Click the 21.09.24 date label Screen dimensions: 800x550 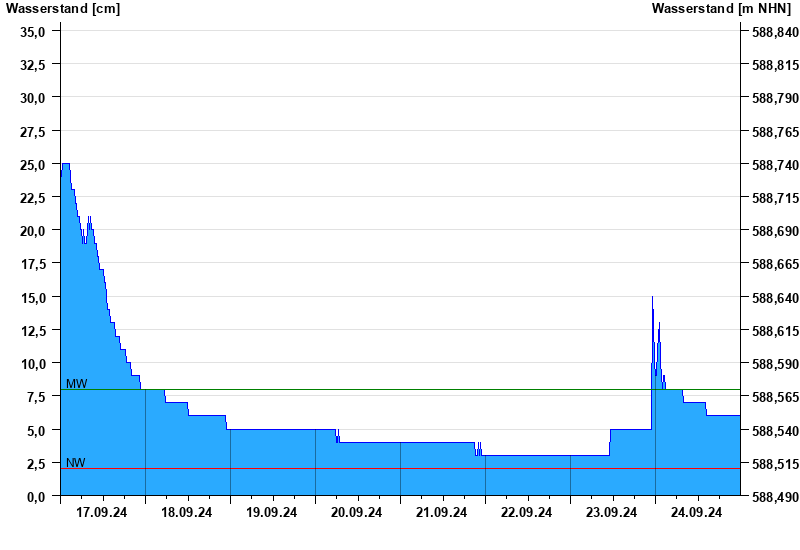tap(441, 512)
